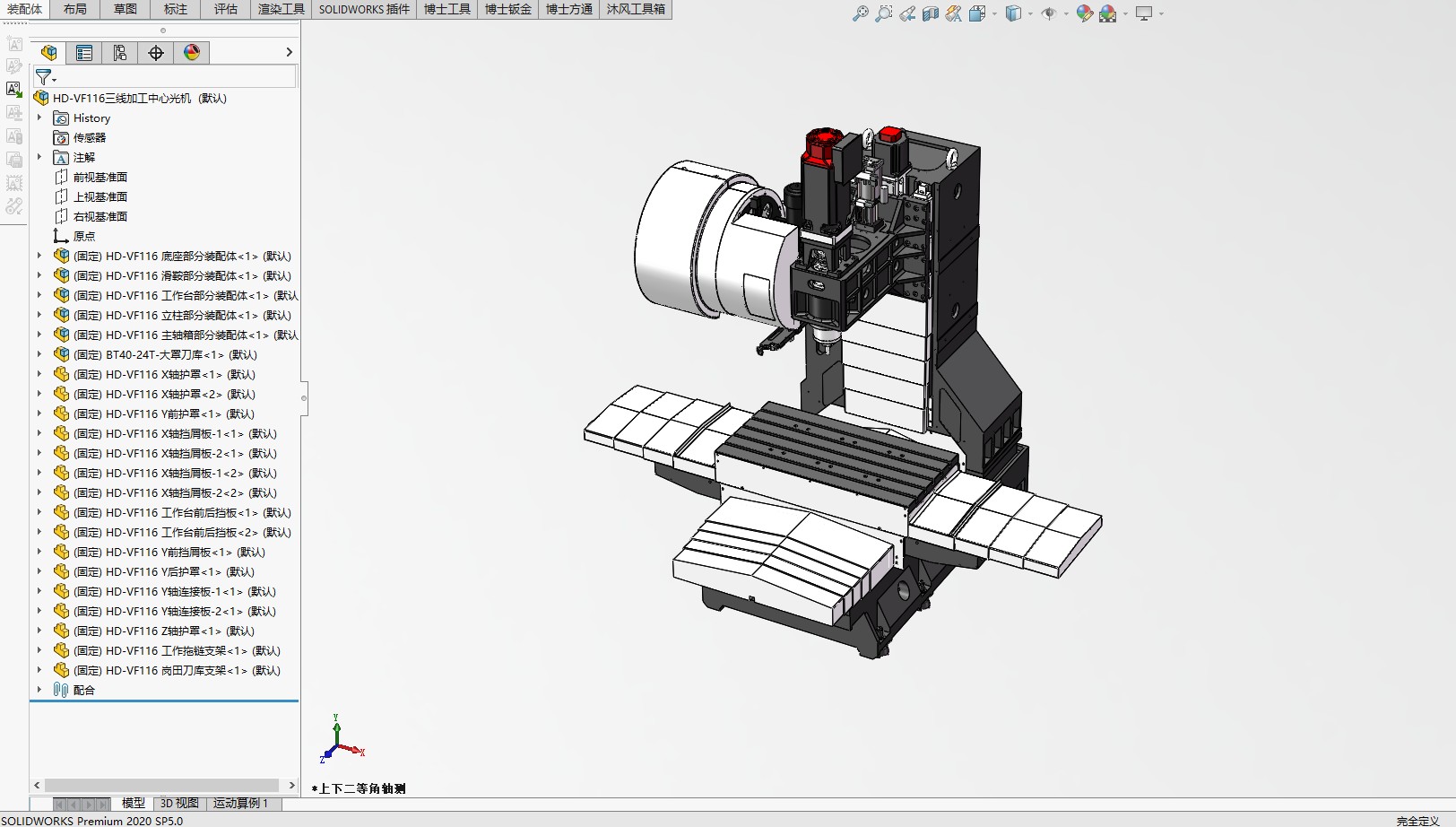Screen dimensions: 1456x827
Task: Open the View Settings dropdown arrow
Action: 1161,14
